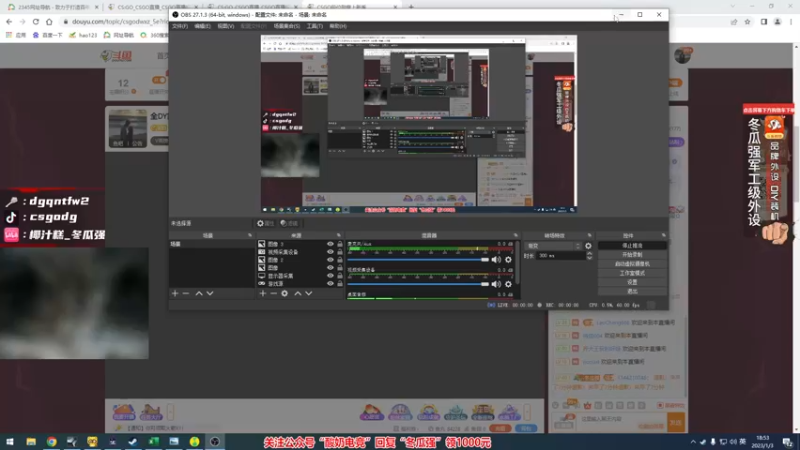The height and width of the screenshot is (450, 800).
Task: Toggle visibility of 图像 2 source
Action: coord(330,260)
